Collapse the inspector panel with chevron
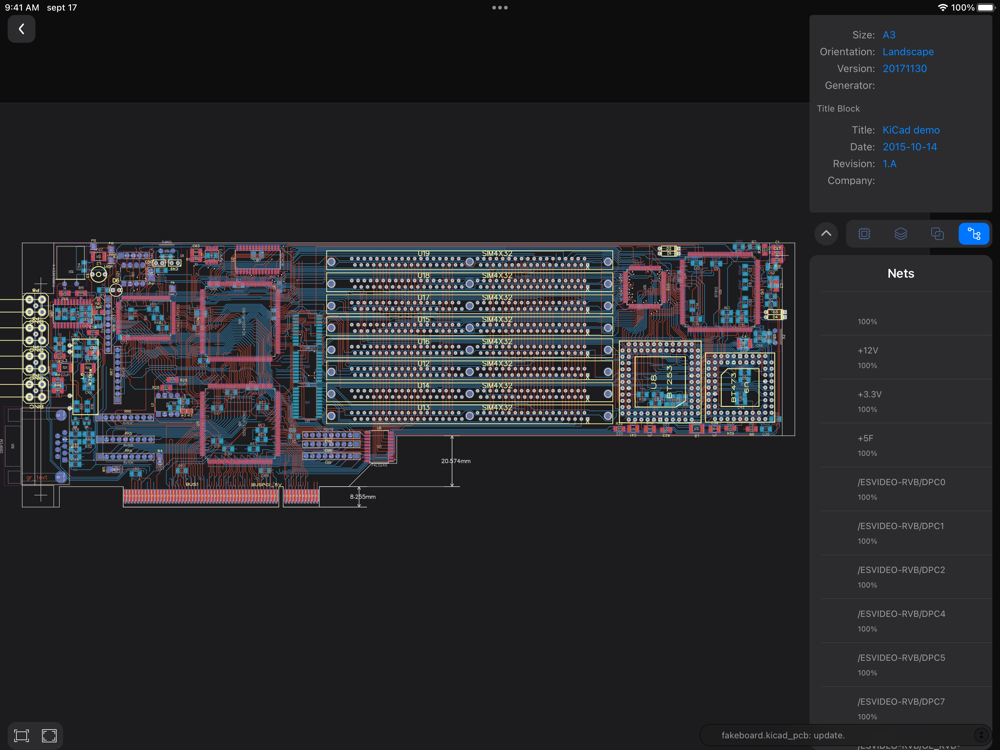Image resolution: width=1000 pixels, height=750 pixels. click(826, 234)
